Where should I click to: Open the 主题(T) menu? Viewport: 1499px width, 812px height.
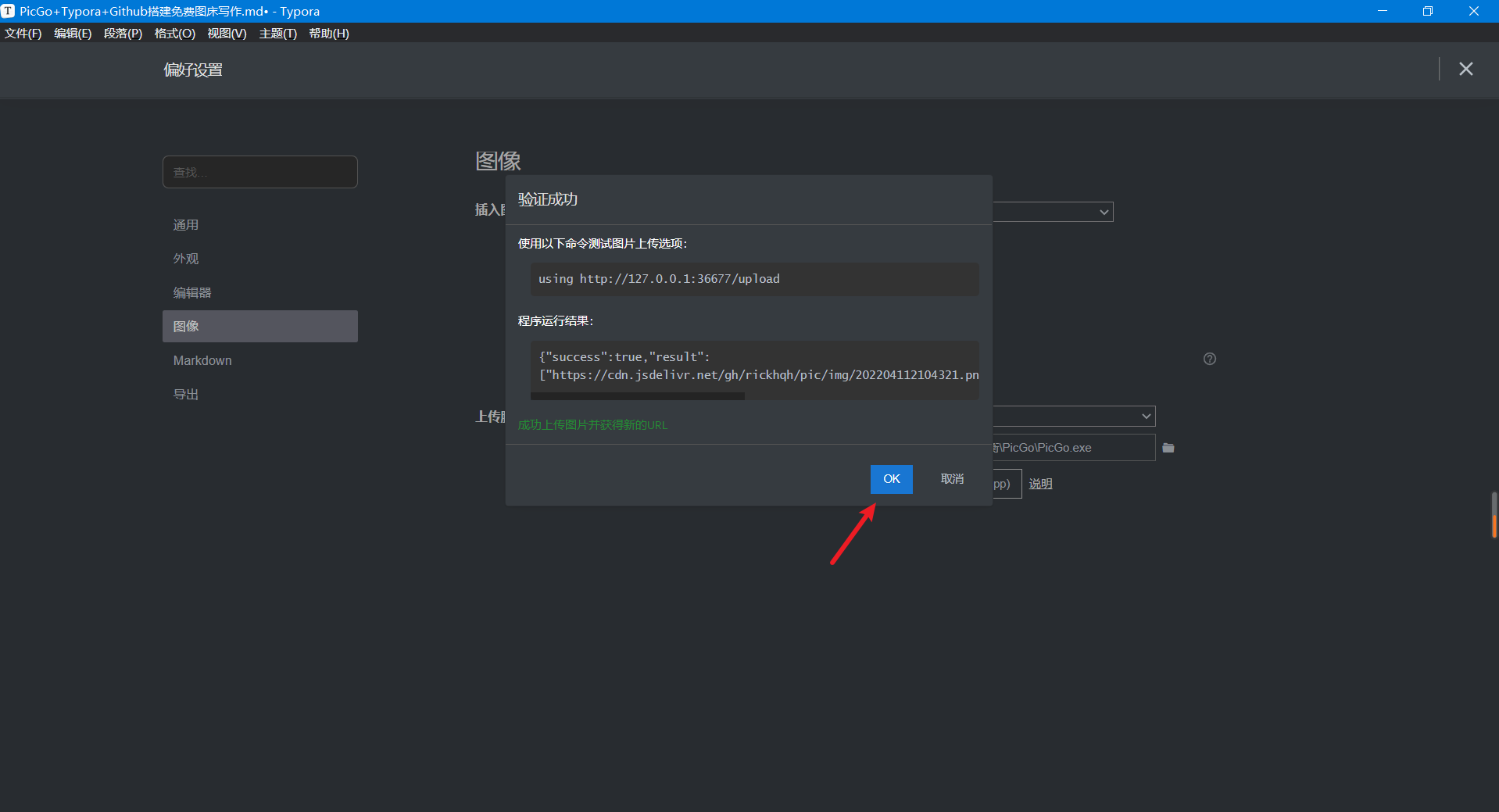point(277,34)
